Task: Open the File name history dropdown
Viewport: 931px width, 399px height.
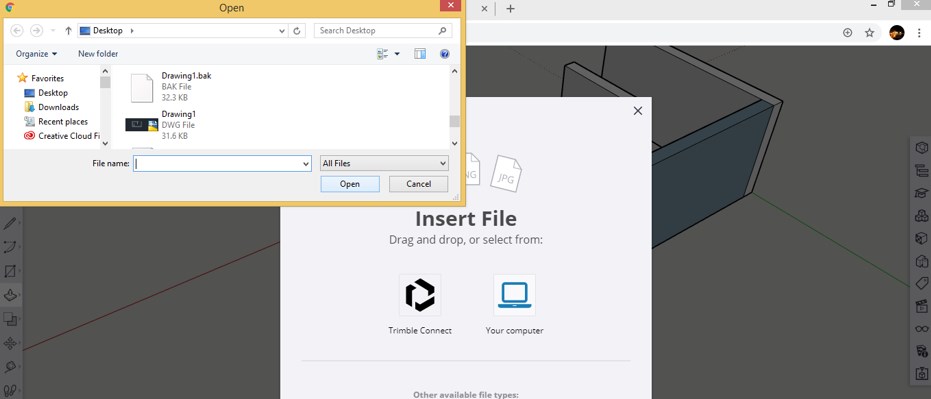Action: tap(306, 163)
